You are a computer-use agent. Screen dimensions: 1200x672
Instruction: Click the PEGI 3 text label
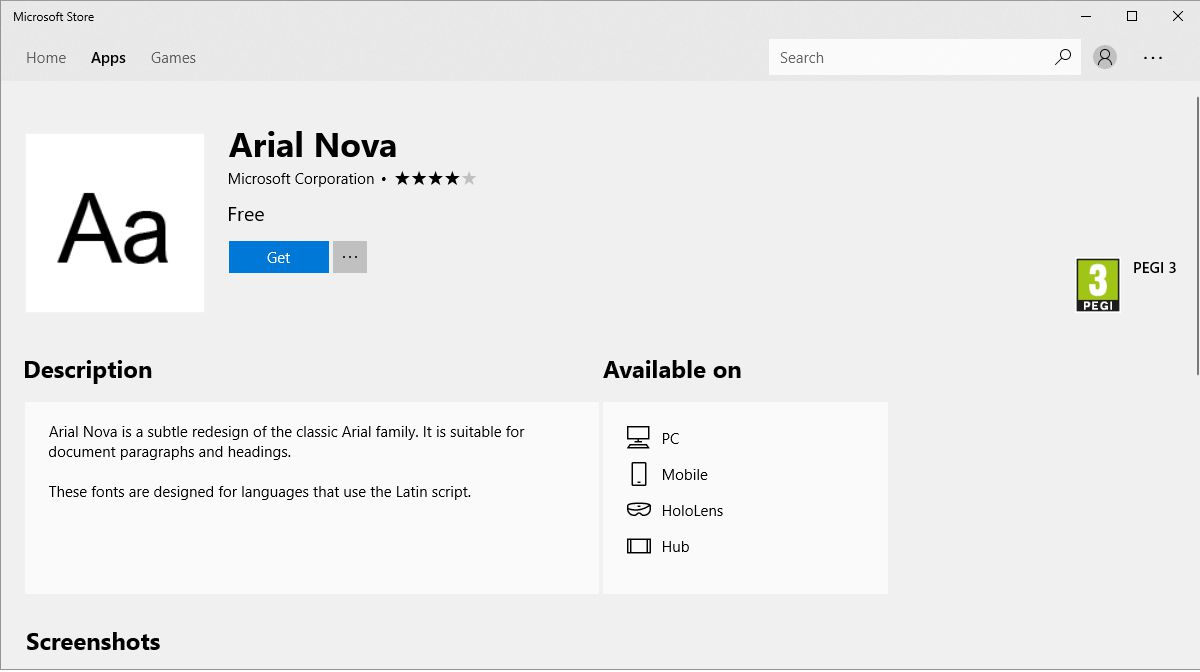point(1155,268)
